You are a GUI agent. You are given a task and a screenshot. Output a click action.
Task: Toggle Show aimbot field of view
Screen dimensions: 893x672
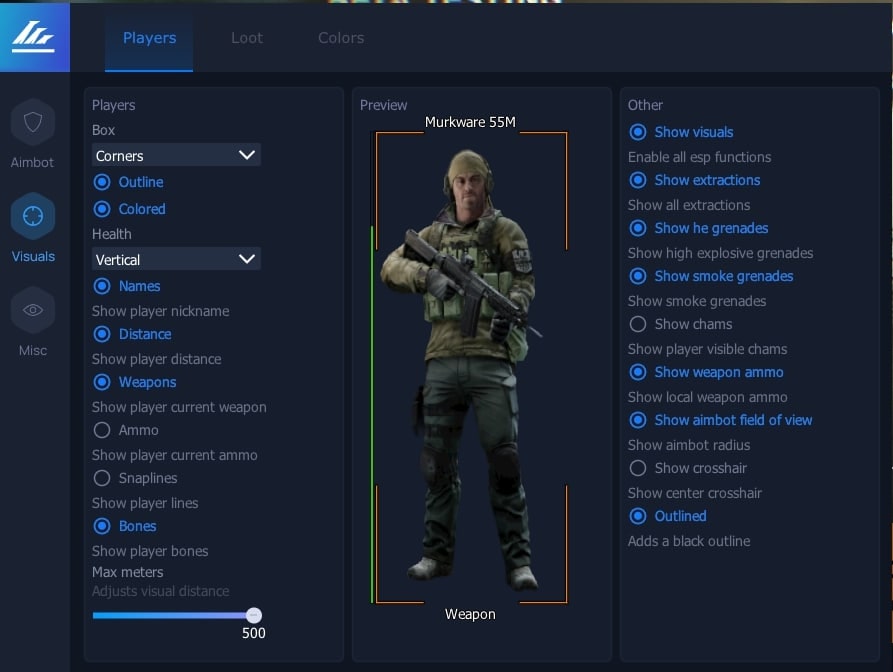click(x=638, y=420)
